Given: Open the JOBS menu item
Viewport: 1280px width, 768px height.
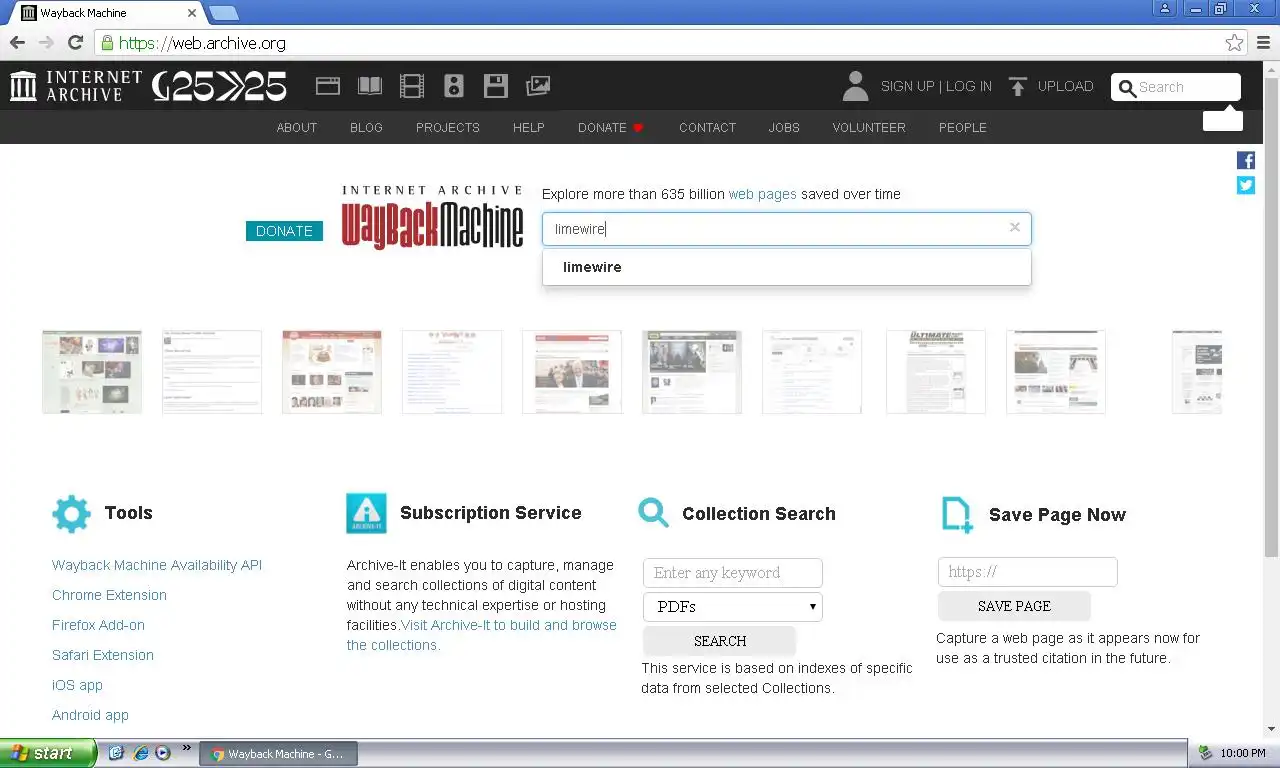Looking at the screenshot, I should [784, 128].
